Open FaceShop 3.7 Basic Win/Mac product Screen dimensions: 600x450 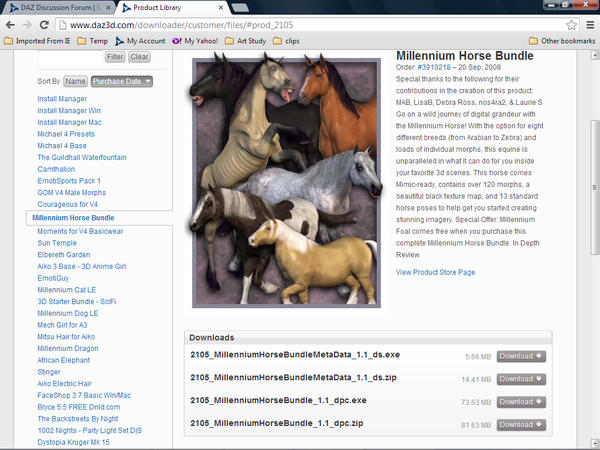[x=84, y=395]
